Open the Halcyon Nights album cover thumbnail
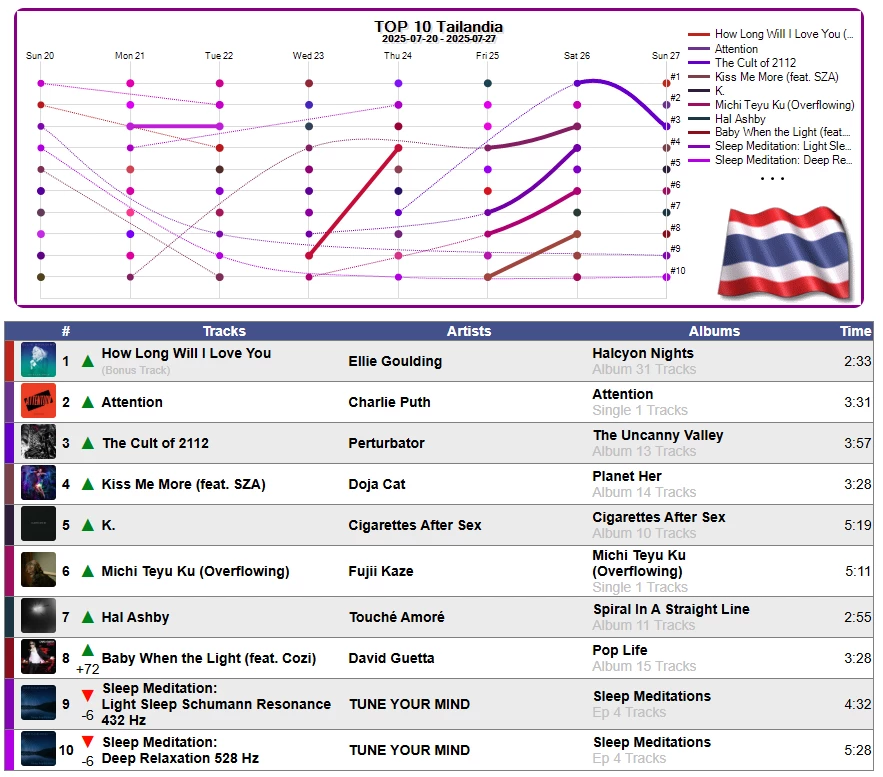This screenshot has width=883, height=777. tap(38, 360)
